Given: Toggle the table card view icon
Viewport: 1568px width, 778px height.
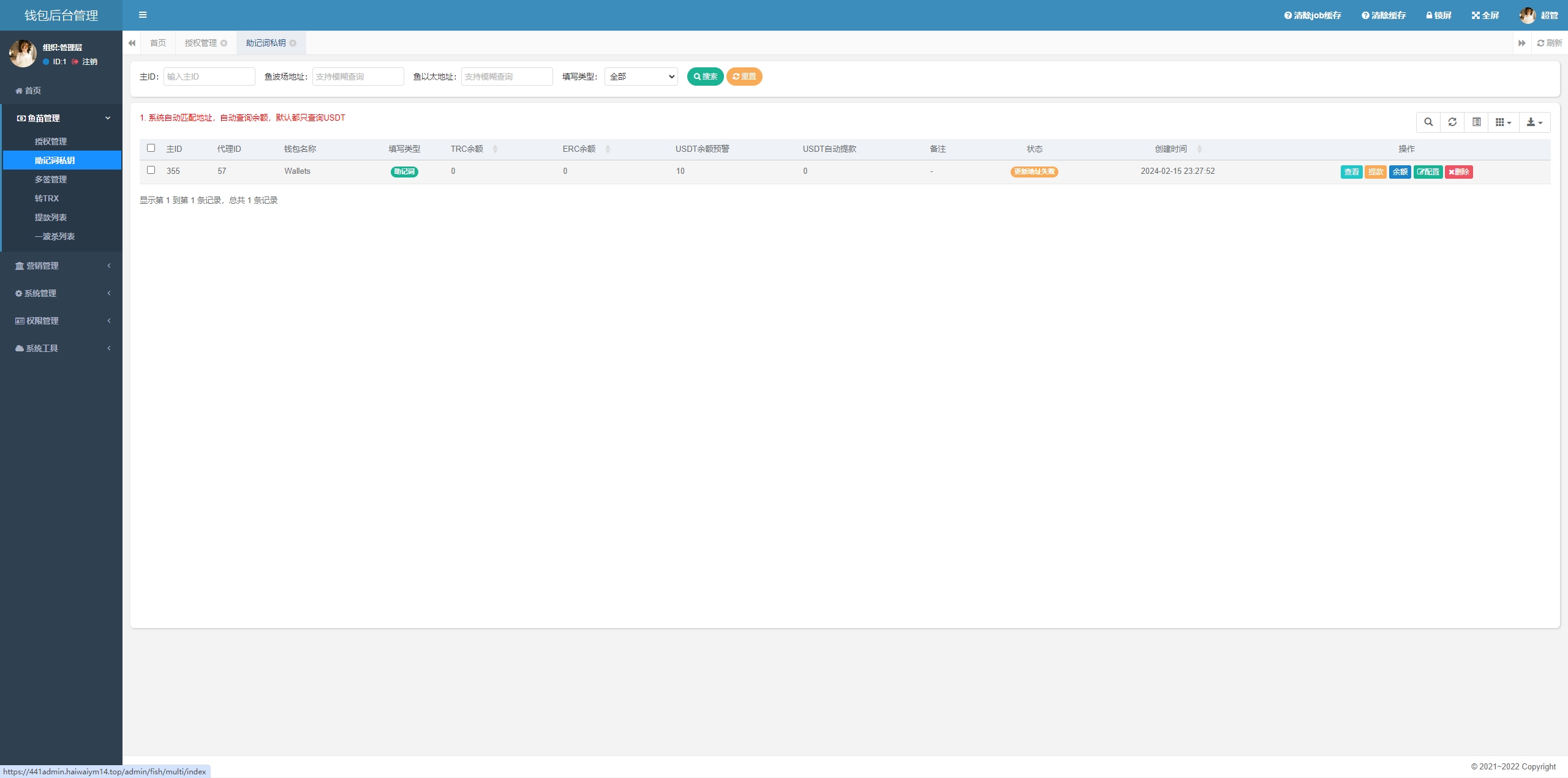Looking at the screenshot, I should (1477, 122).
